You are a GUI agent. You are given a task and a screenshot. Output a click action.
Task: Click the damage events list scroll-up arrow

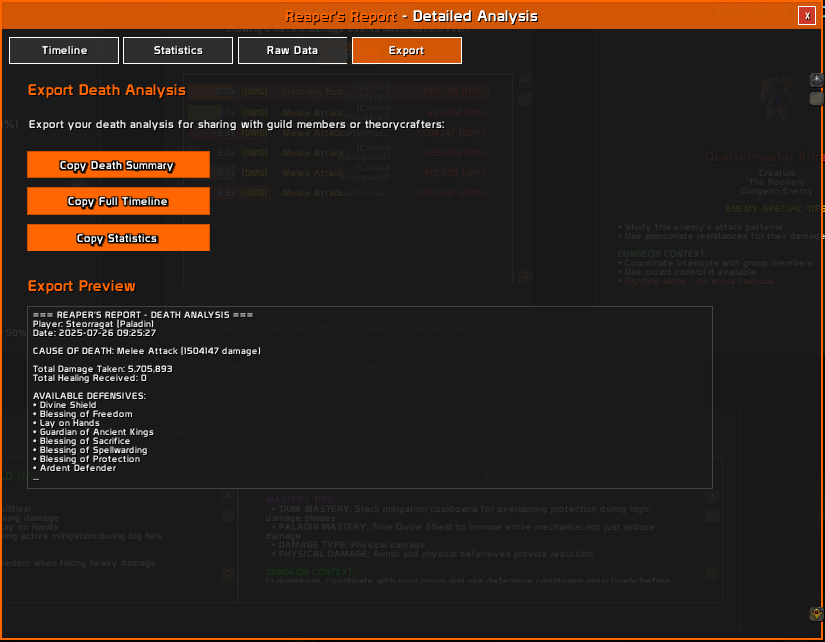pos(525,81)
